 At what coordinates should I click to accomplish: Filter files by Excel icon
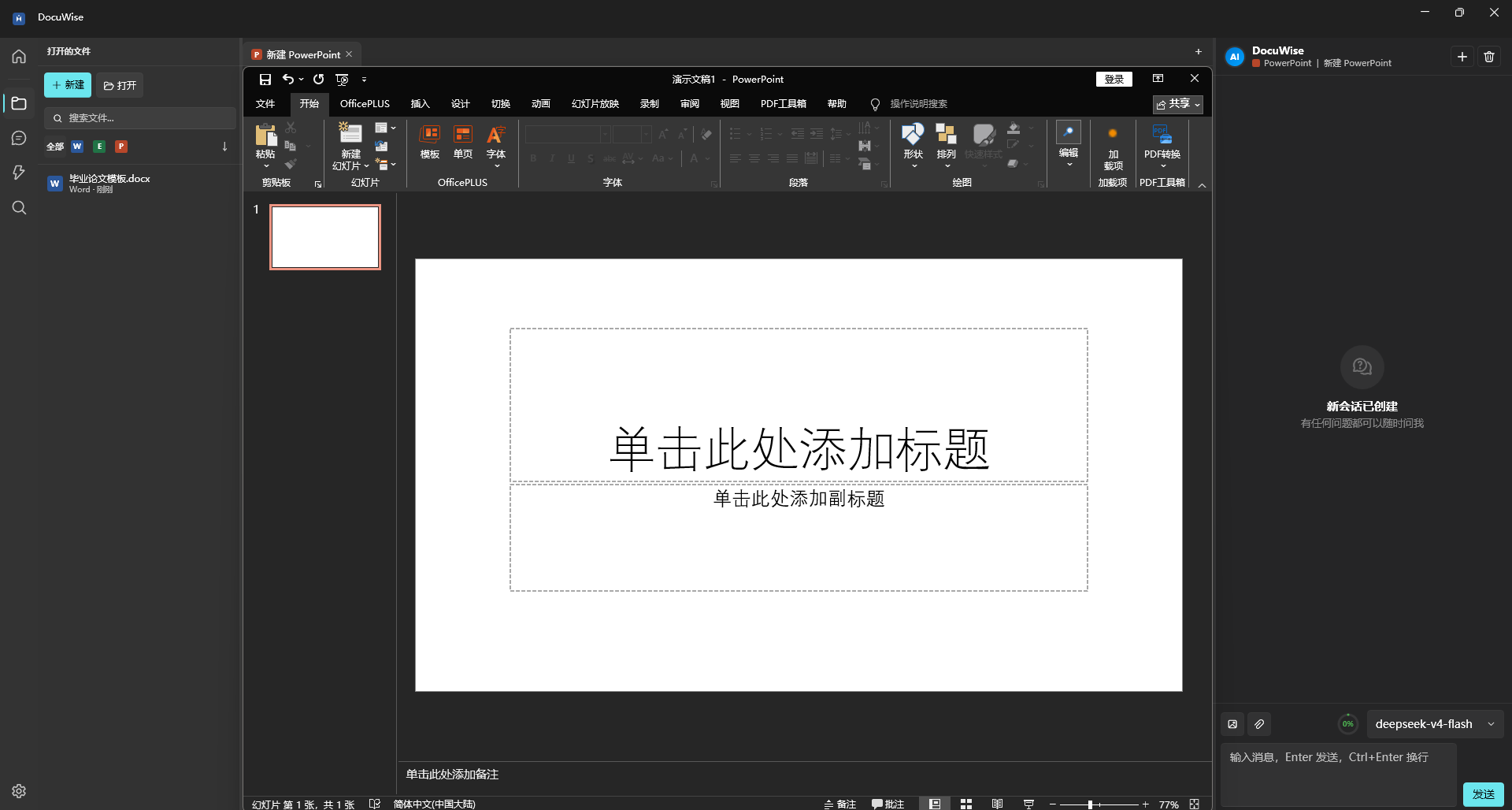click(99, 147)
